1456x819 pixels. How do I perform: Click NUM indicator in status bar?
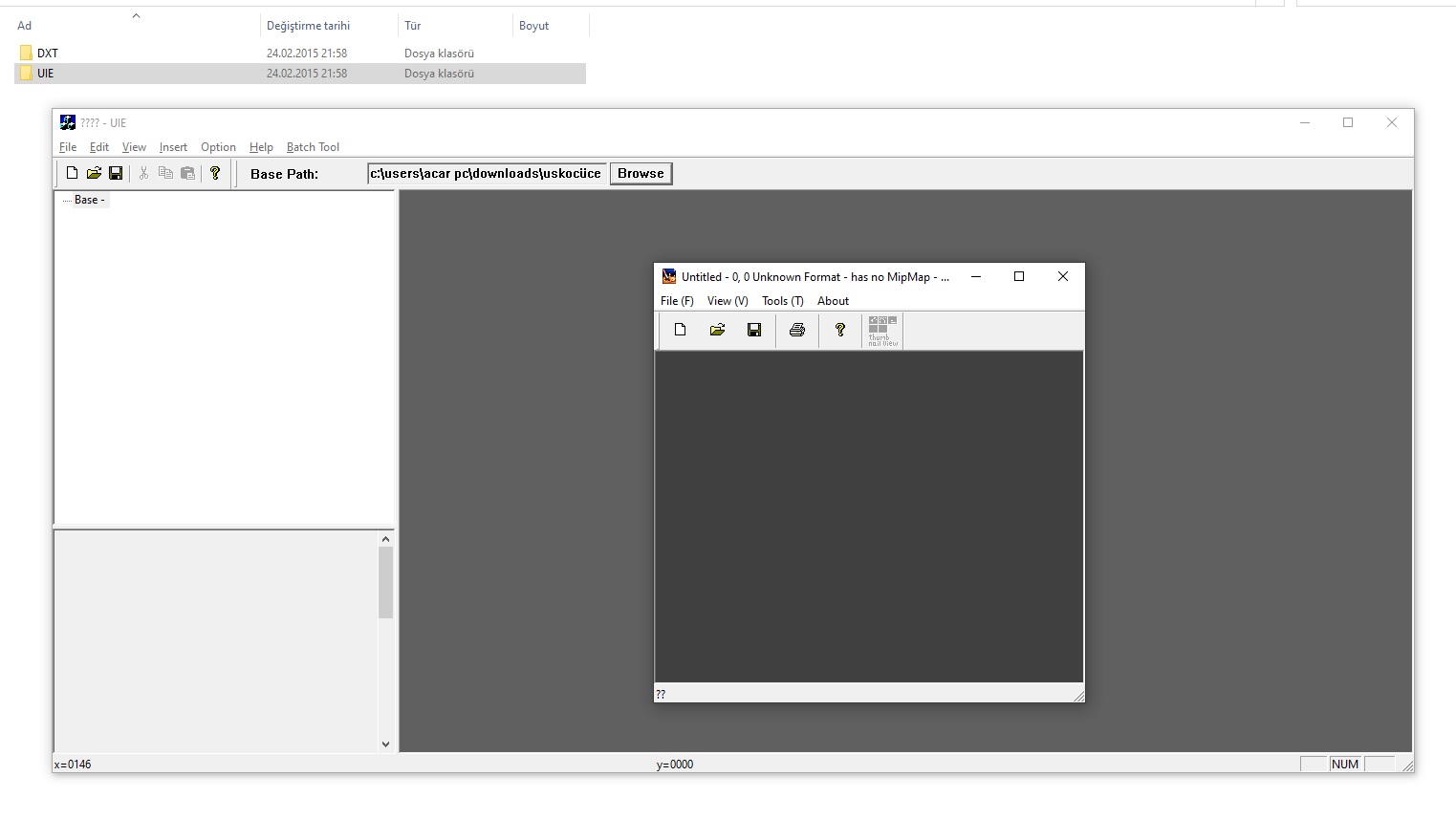pos(1344,764)
